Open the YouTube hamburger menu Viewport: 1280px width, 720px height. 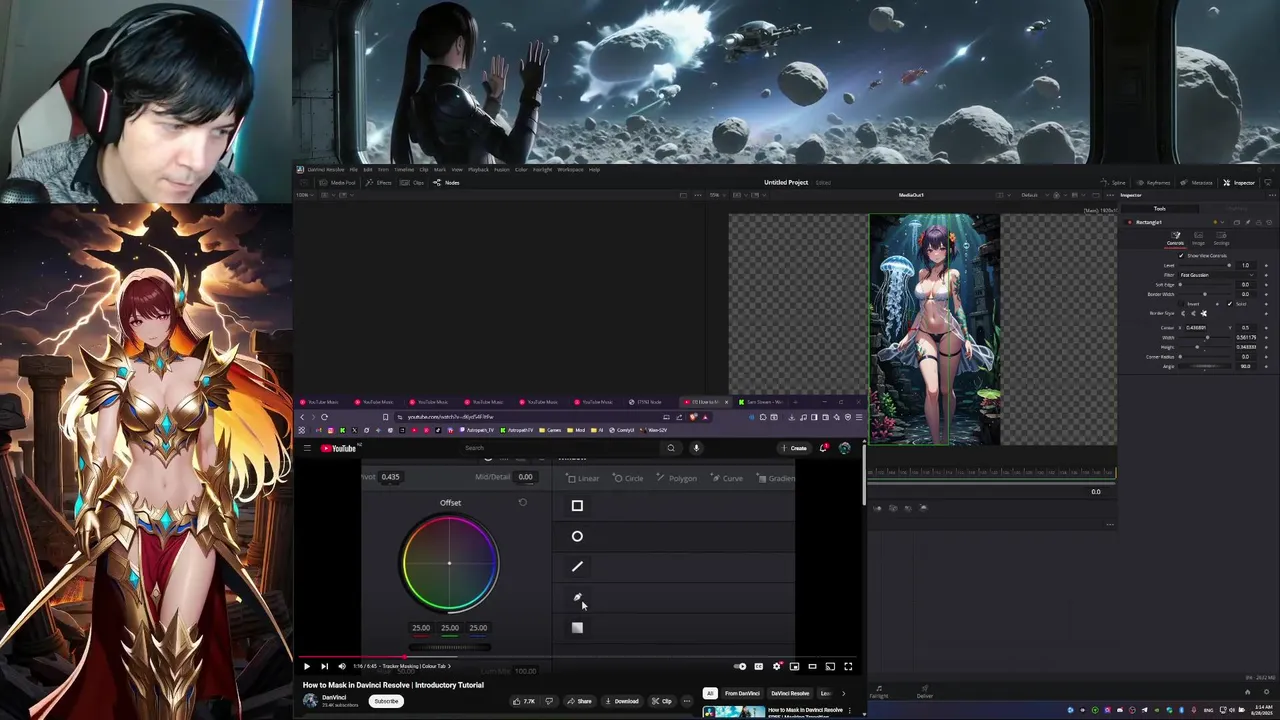click(x=307, y=448)
